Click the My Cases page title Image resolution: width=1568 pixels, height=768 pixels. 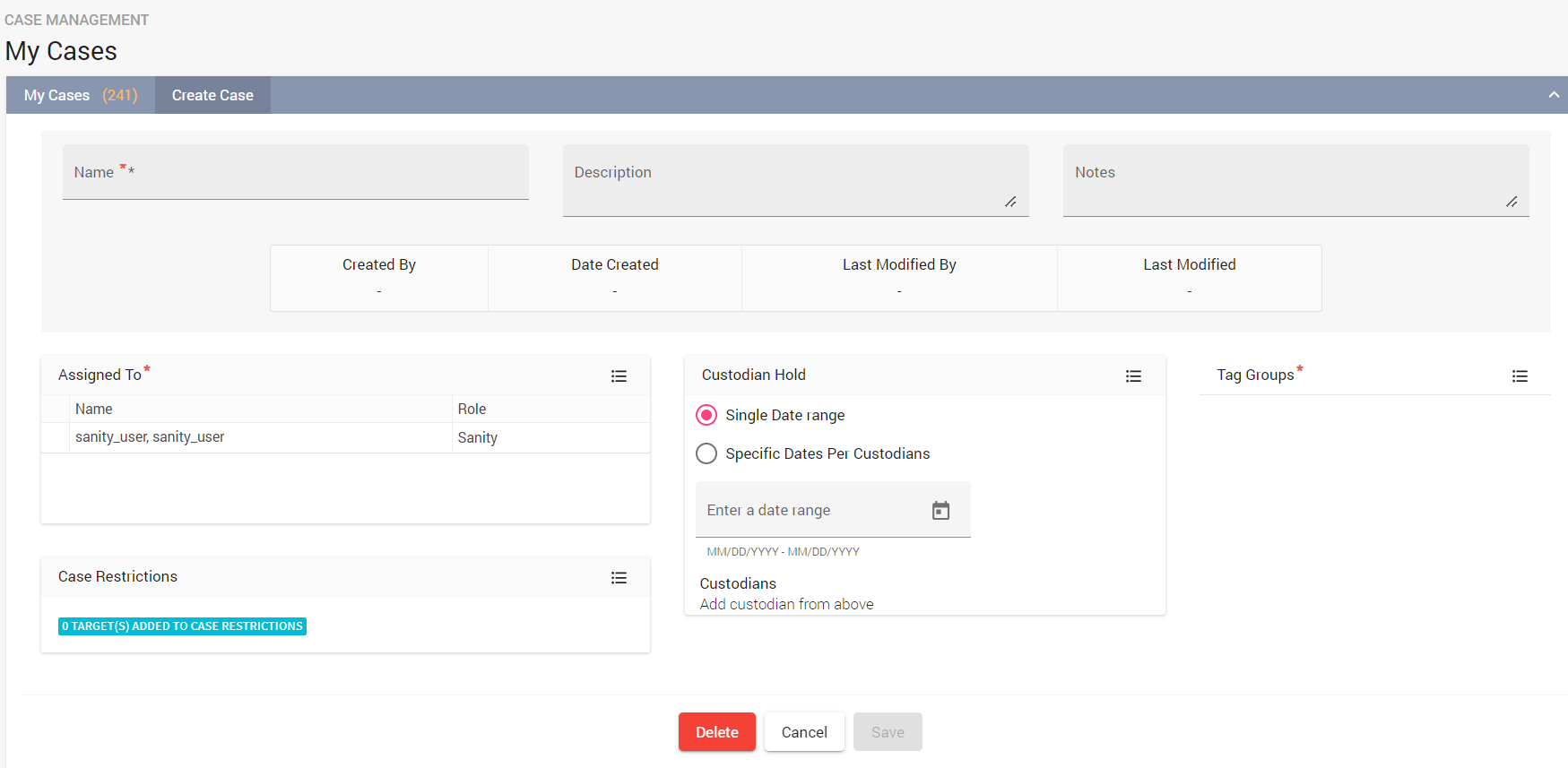pos(61,51)
